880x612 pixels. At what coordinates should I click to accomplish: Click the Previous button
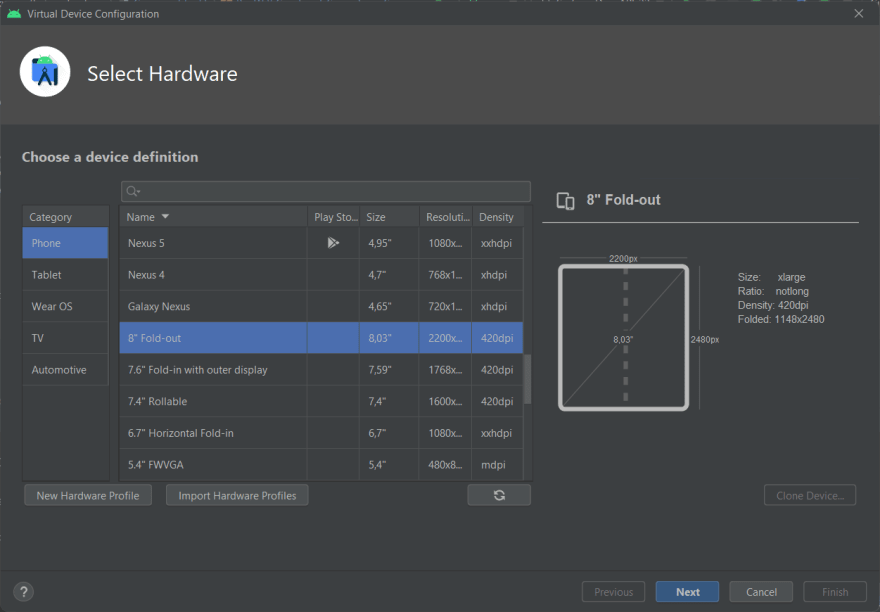613,592
